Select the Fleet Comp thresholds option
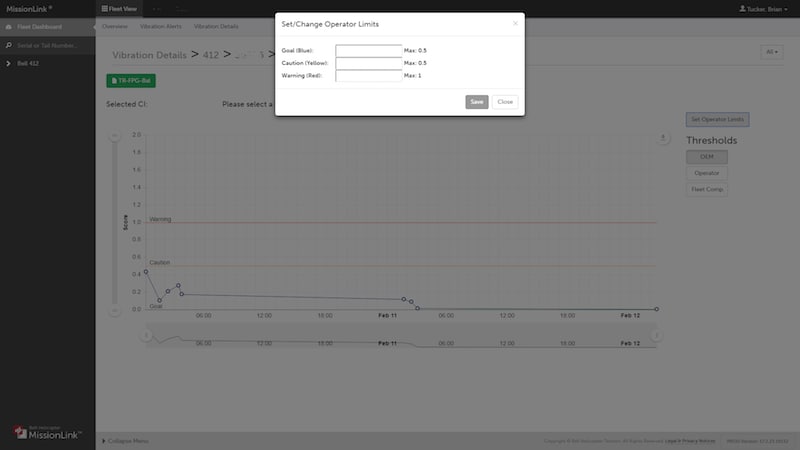 tap(706, 189)
